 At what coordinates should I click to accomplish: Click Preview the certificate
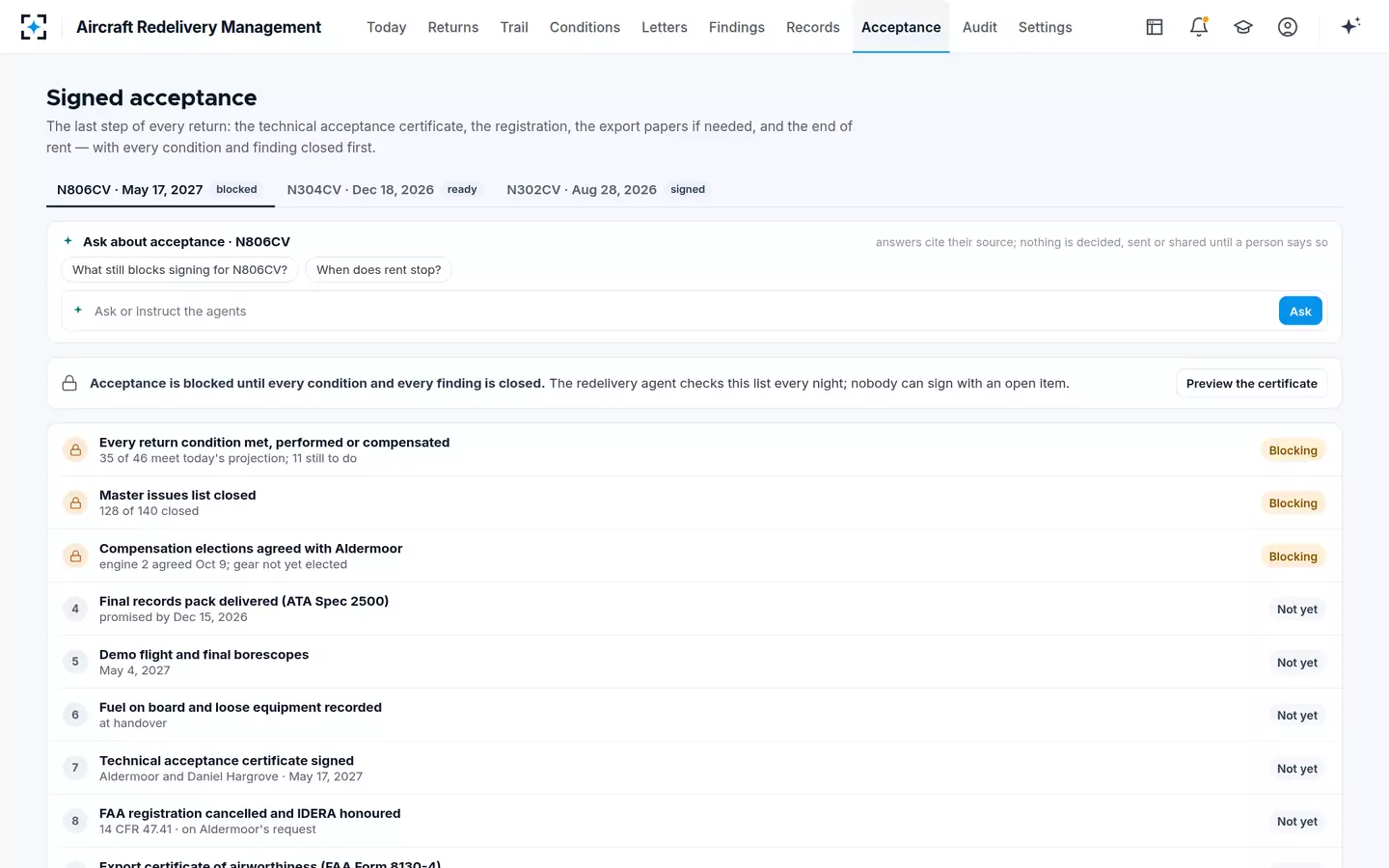[x=1251, y=383]
